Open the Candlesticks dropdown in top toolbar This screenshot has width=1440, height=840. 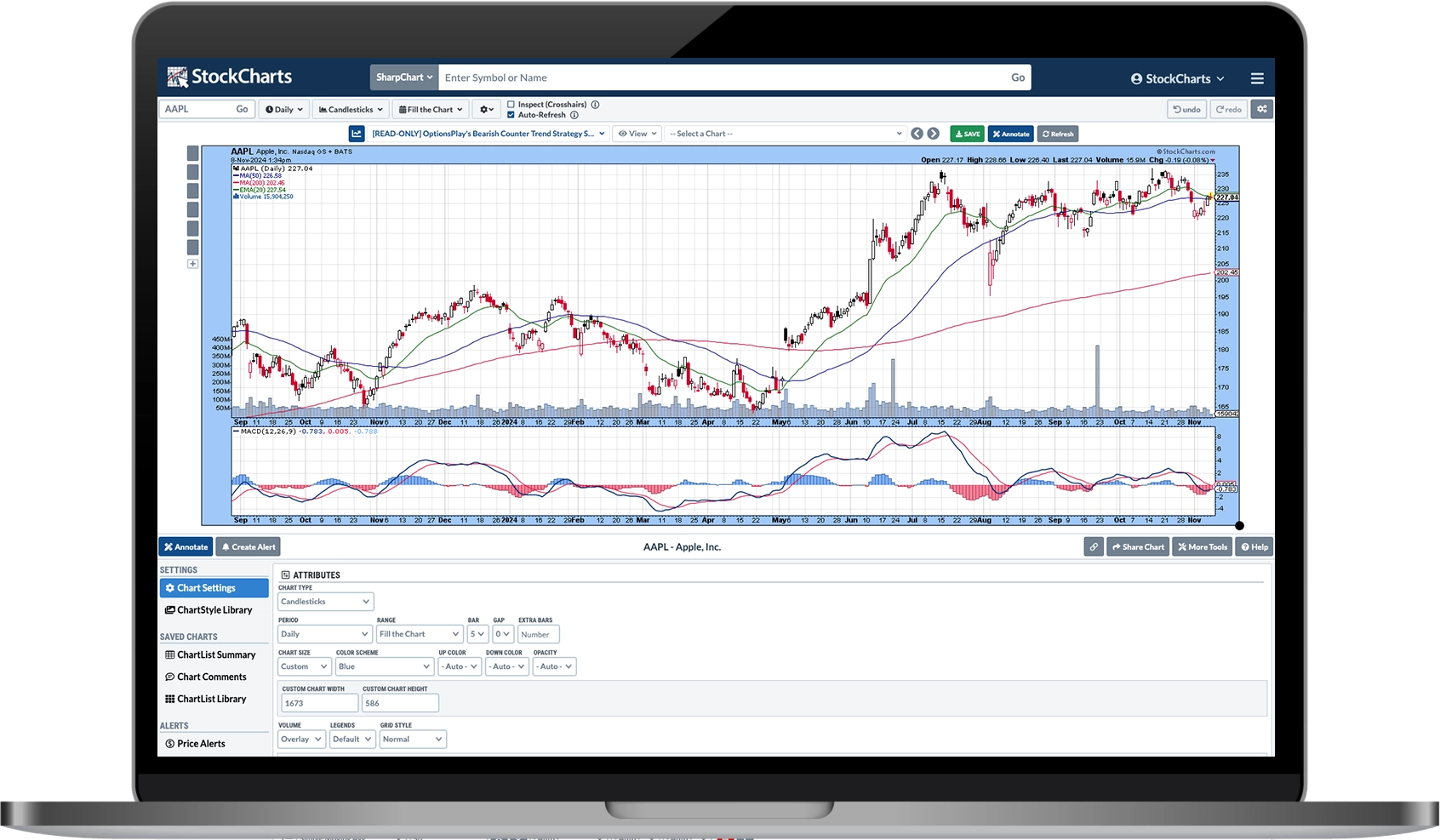pos(351,109)
